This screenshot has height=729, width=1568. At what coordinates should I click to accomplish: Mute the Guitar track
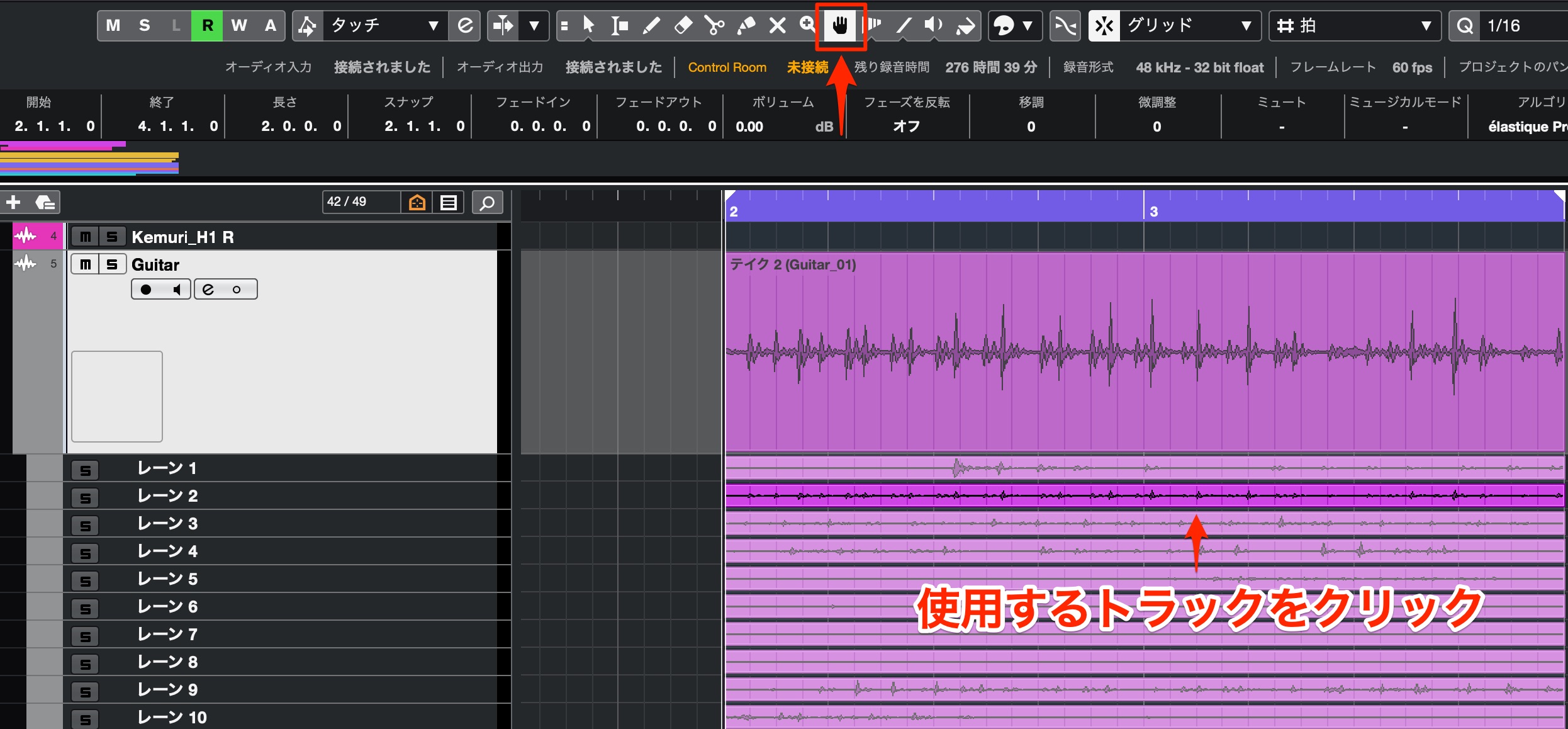[x=86, y=264]
